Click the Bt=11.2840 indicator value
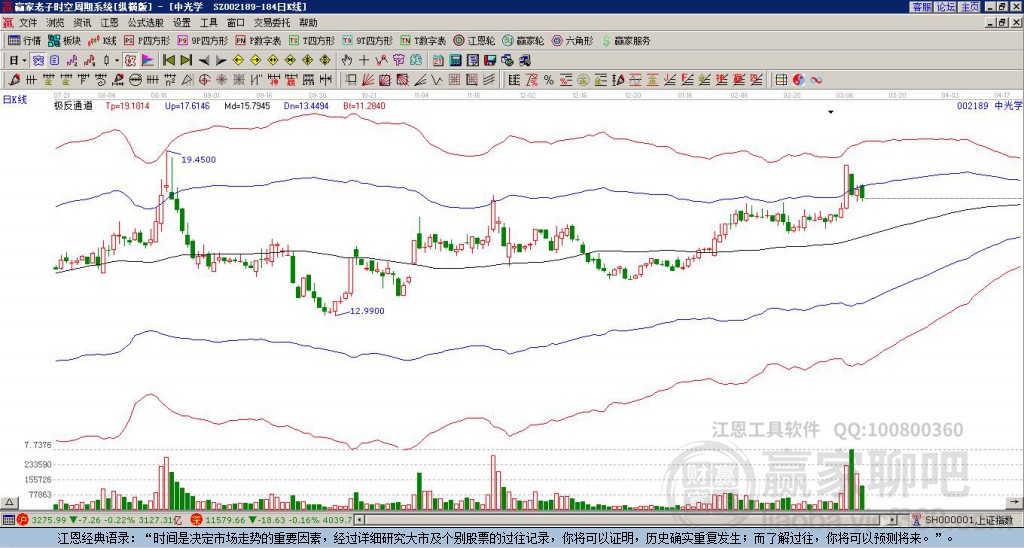Image resolution: width=1024 pixels, height=548 pixels. [x=363, y=105]
